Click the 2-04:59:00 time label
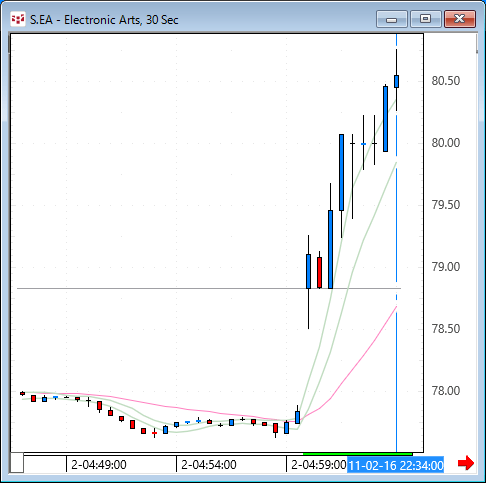 pos(319,465)
